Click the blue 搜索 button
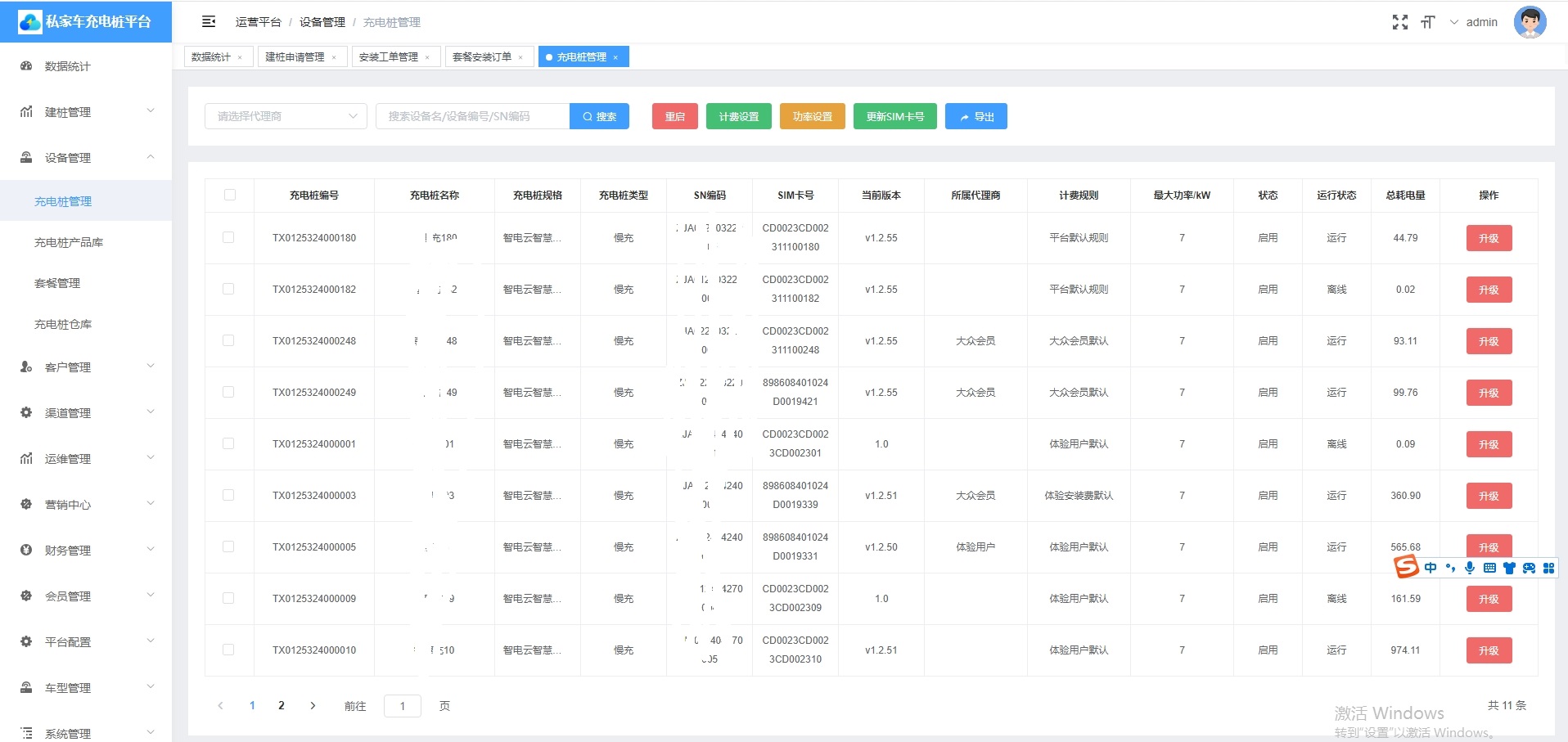The image size is (1568, 742). tap(599, 116)
